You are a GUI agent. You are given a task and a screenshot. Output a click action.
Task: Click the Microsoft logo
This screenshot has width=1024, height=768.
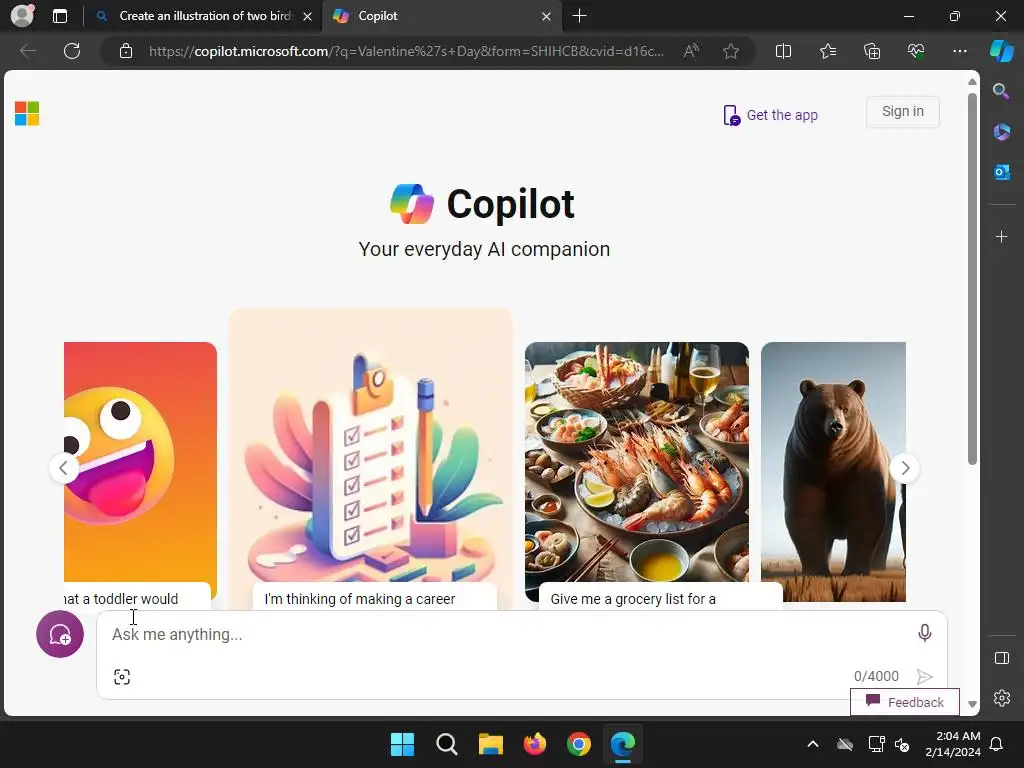coord(27,114)
